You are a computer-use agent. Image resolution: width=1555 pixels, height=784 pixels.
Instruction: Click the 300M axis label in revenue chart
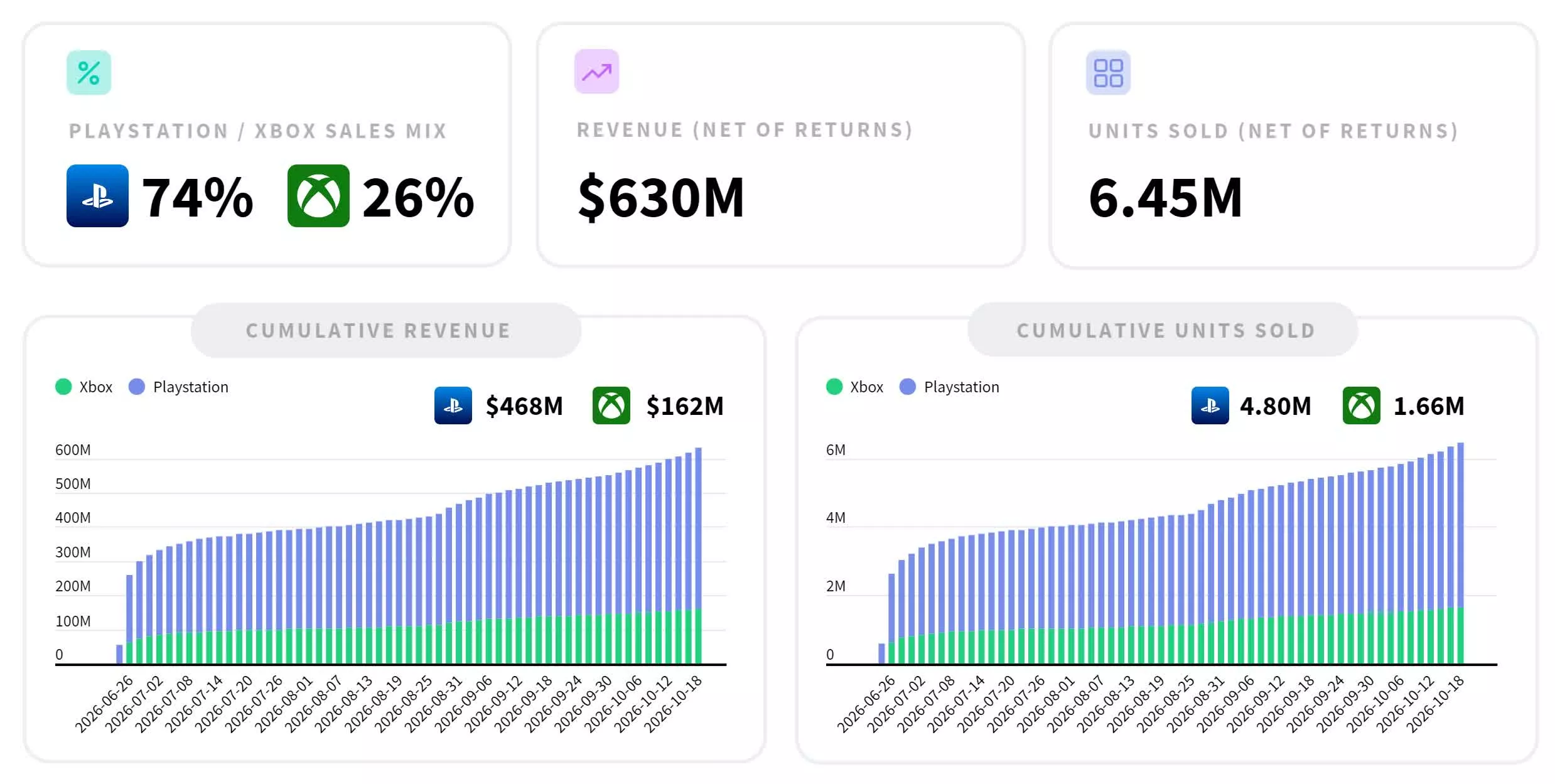[x=73, y=552]
